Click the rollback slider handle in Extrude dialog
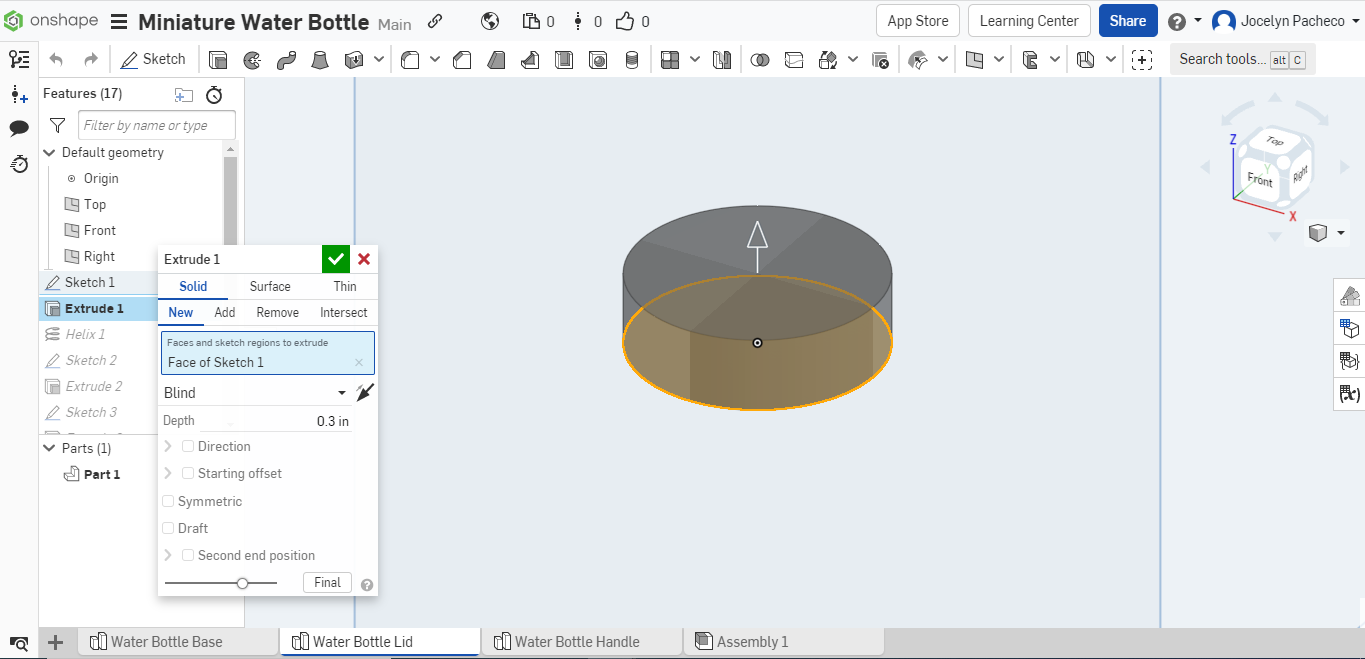 [242, 583]
